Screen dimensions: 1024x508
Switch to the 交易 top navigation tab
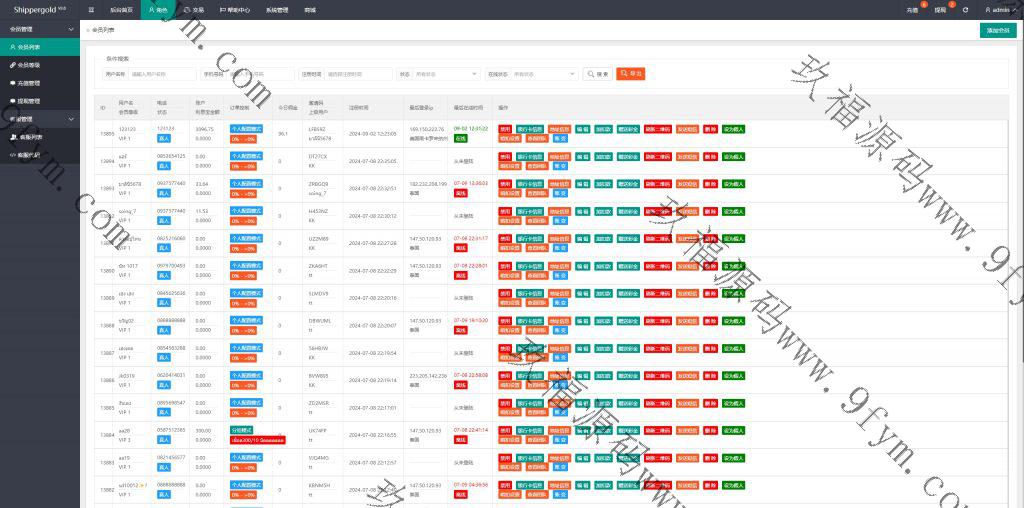[x=194, y=9]
